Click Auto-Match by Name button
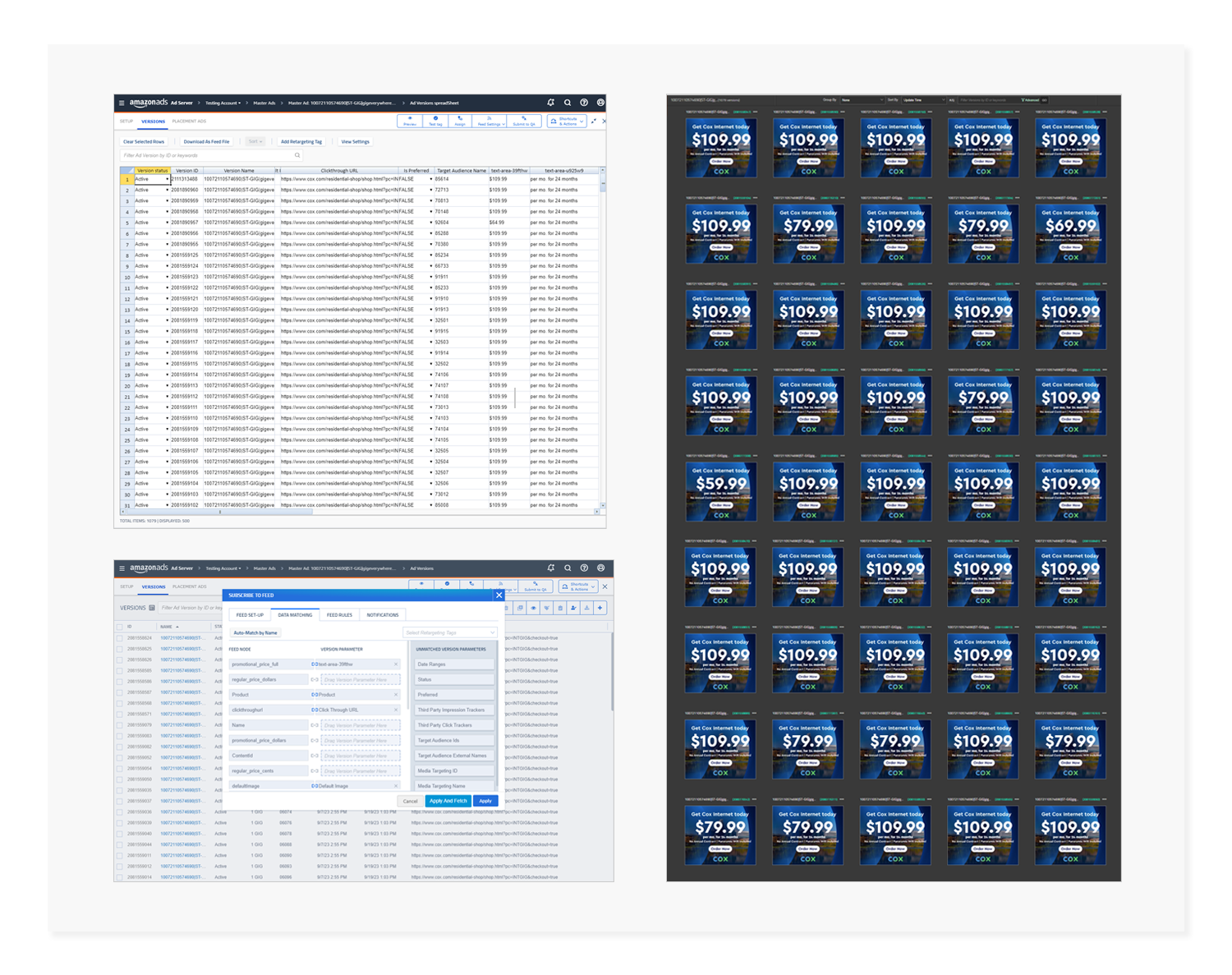This screenshot has width=1232, height=975. [255, 633]
